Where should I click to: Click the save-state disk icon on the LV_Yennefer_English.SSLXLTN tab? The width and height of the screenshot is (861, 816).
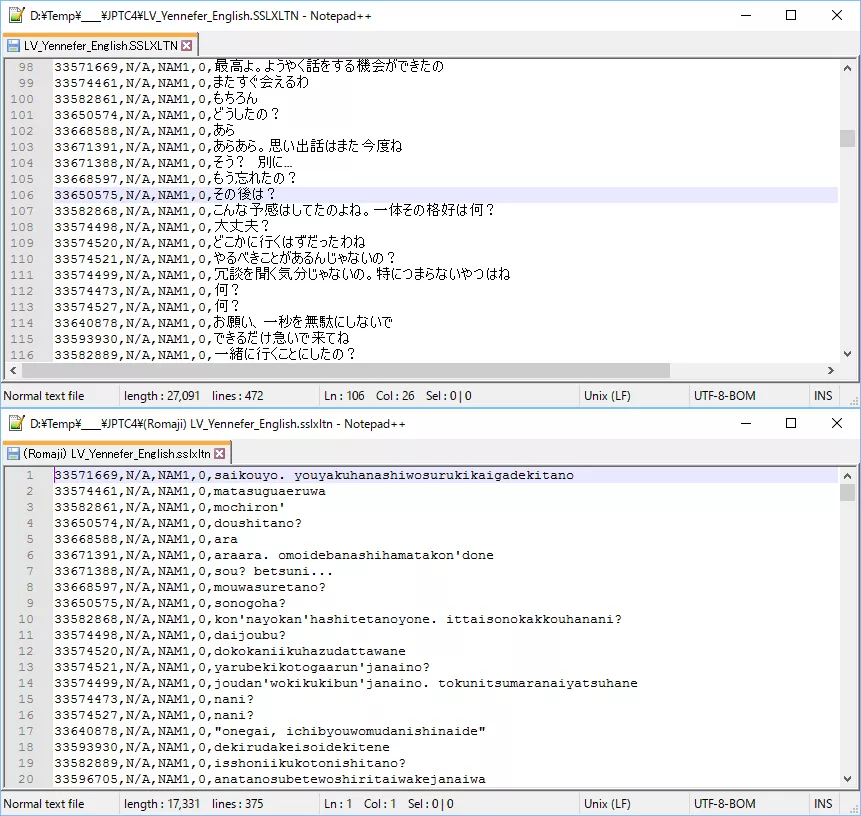coord(13,46)
